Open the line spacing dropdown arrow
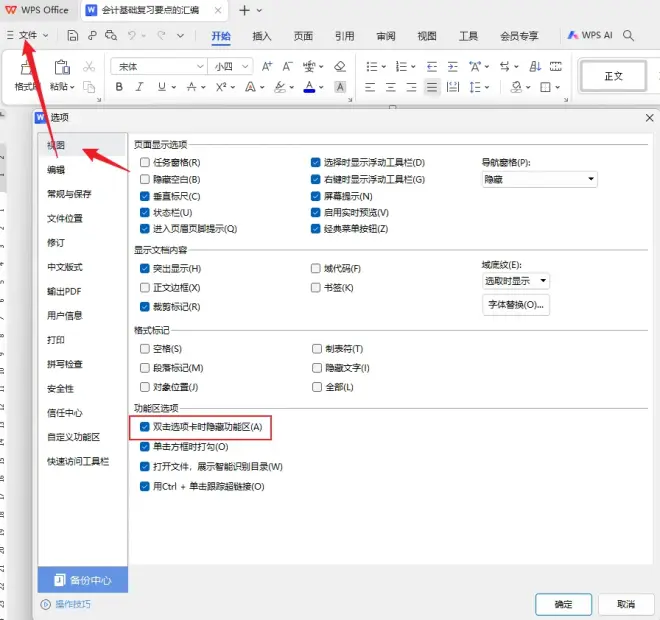The height and width of the screenshot is (620, 660). coord(487,87)
